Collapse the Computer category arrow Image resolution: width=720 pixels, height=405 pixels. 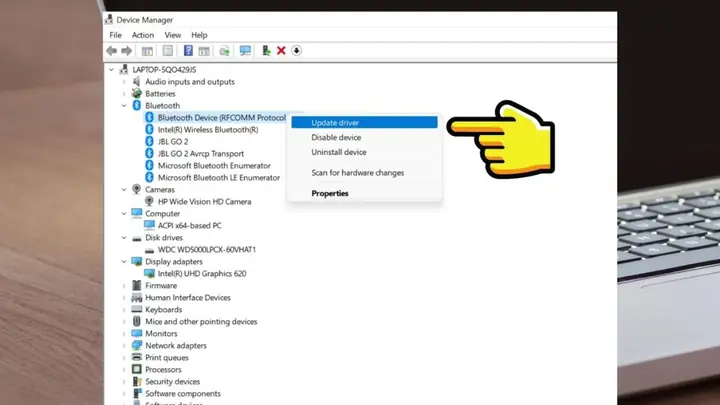pyautogui.click(x=124, y=214)
